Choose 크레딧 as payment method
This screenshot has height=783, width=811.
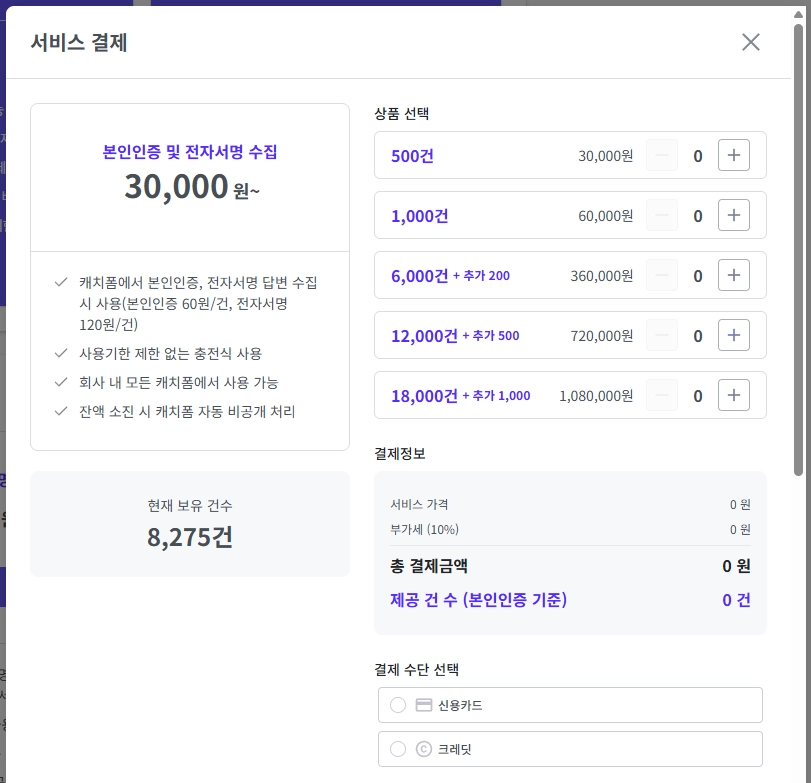coord(398,749)
